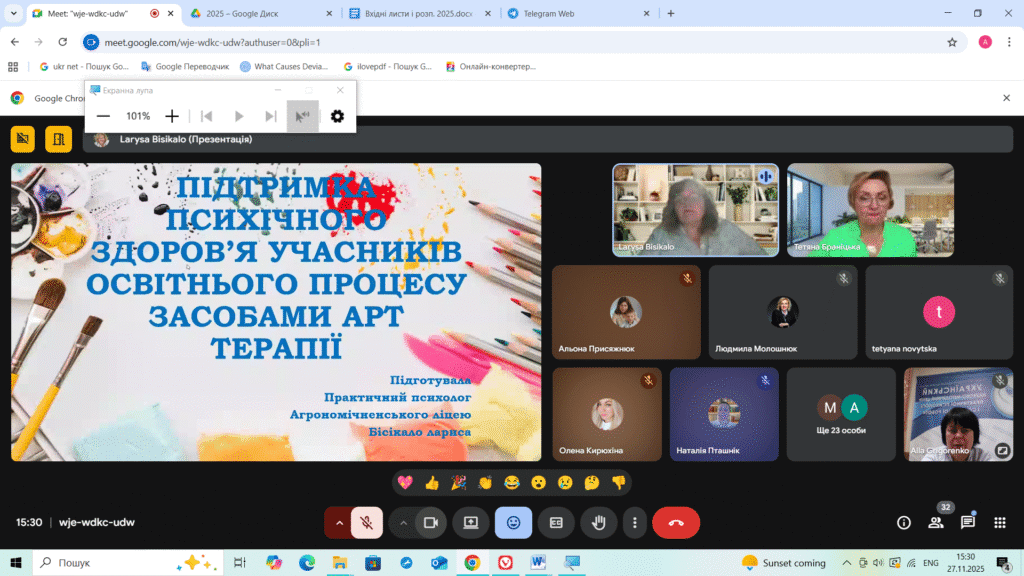Open the share screen option
Image resolution: width=1024 pixels, height=576 pixels.
[x=470, y=522]
